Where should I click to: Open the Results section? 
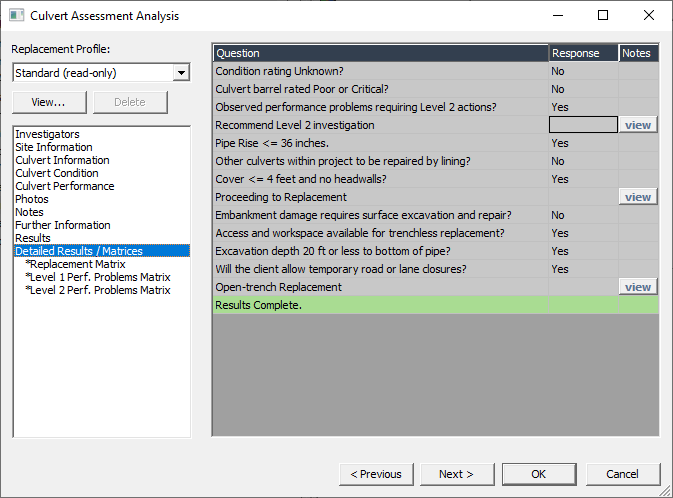pyautogui.click(x=33, y=238)
